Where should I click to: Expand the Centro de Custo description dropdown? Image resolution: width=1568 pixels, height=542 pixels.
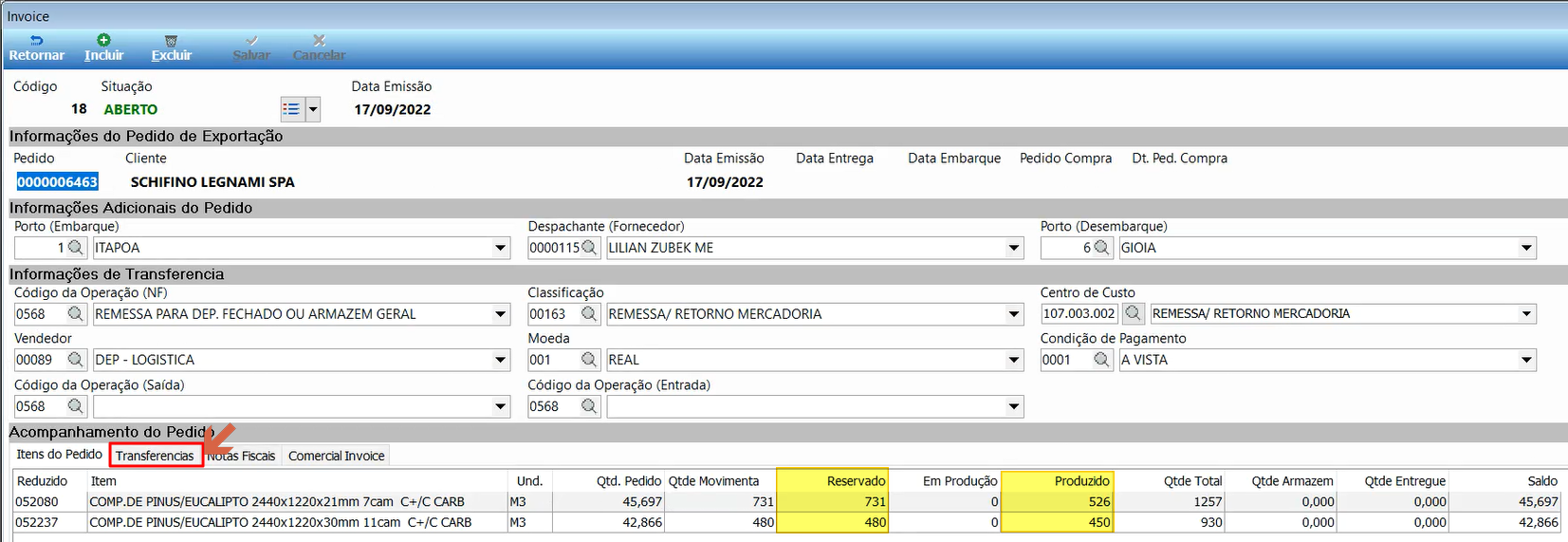[x=1526, y=313]
